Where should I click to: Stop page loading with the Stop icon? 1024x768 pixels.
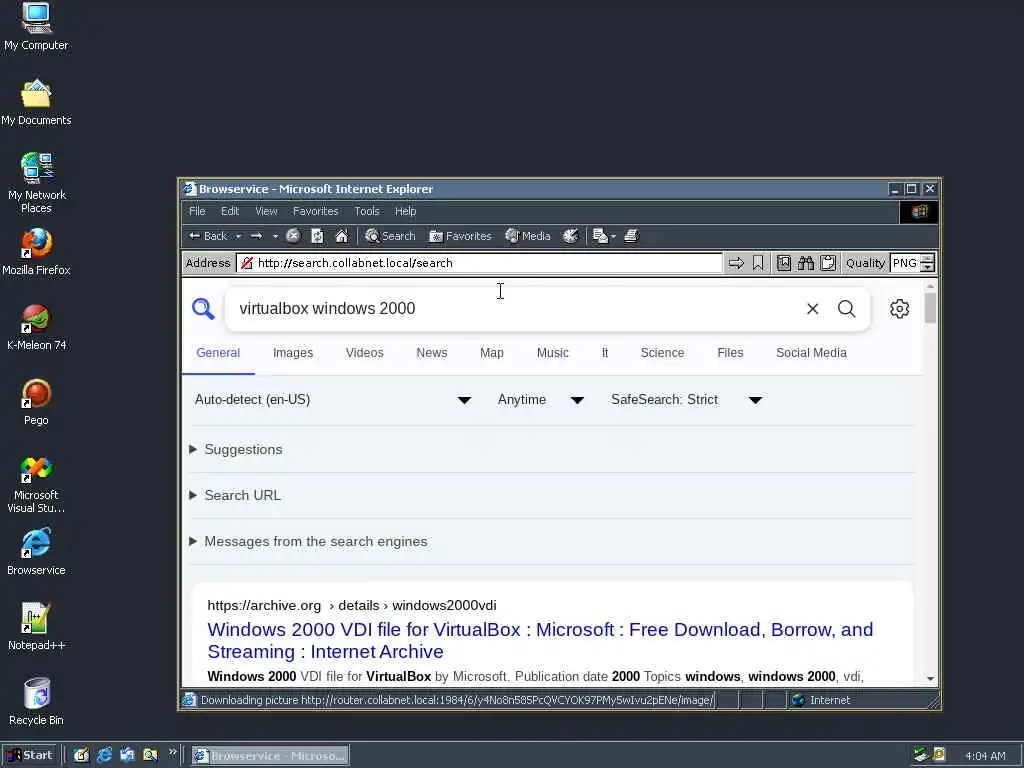(293, 236)
